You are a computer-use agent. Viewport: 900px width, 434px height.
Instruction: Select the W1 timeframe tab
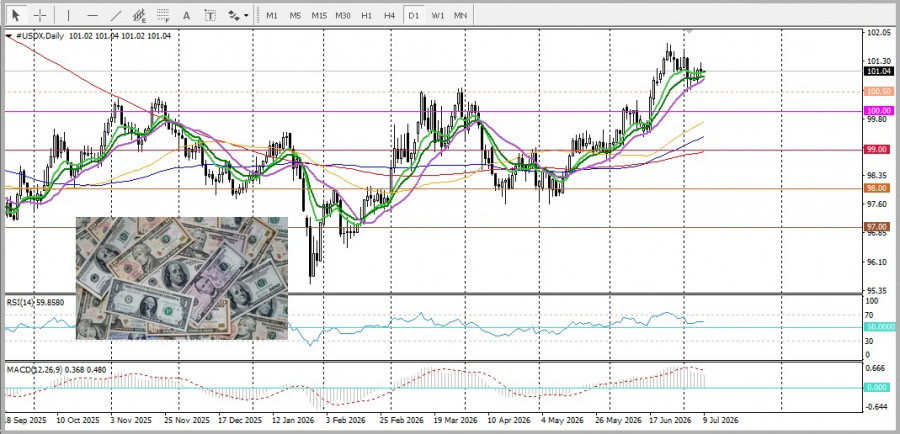click(437, 16)
